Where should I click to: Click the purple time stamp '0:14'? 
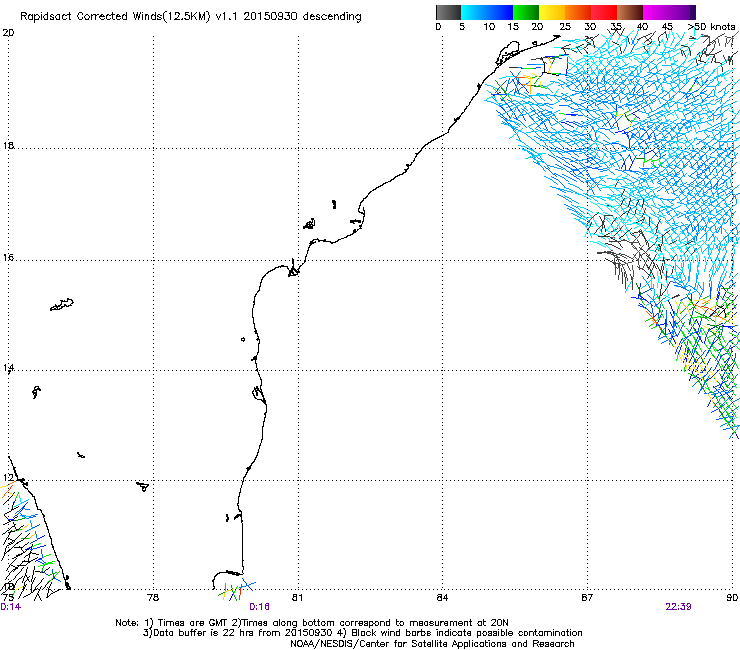(11, 607)
